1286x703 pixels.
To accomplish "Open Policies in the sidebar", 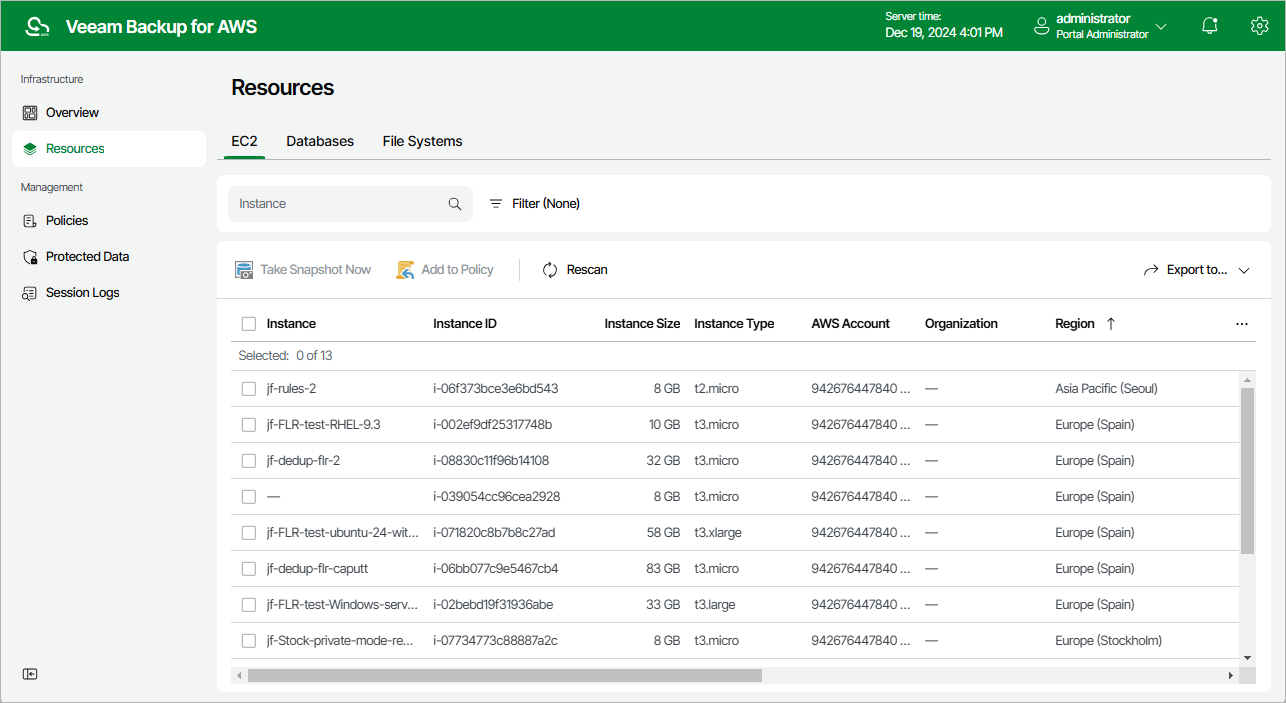I will pyautogui.click(x=67, y=221).
